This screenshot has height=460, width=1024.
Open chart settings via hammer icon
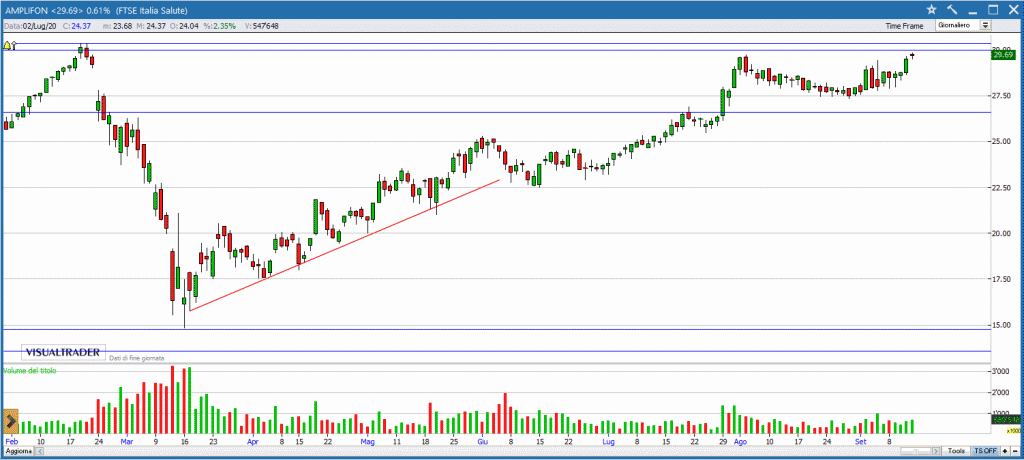(x=952, y=9)
